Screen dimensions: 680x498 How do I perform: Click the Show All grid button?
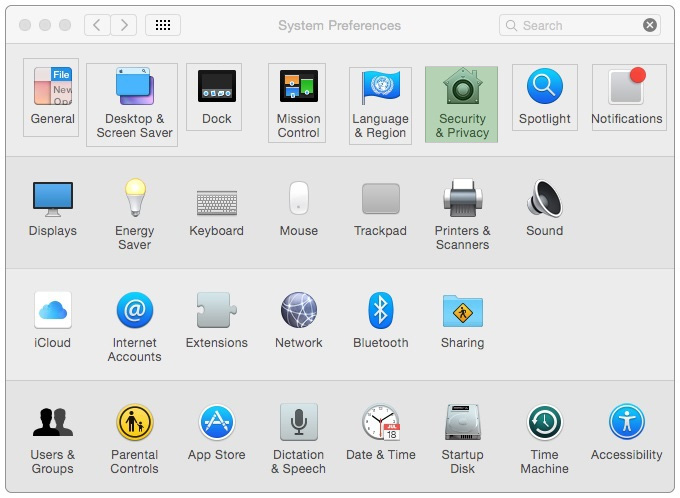(x=163, y=25)
